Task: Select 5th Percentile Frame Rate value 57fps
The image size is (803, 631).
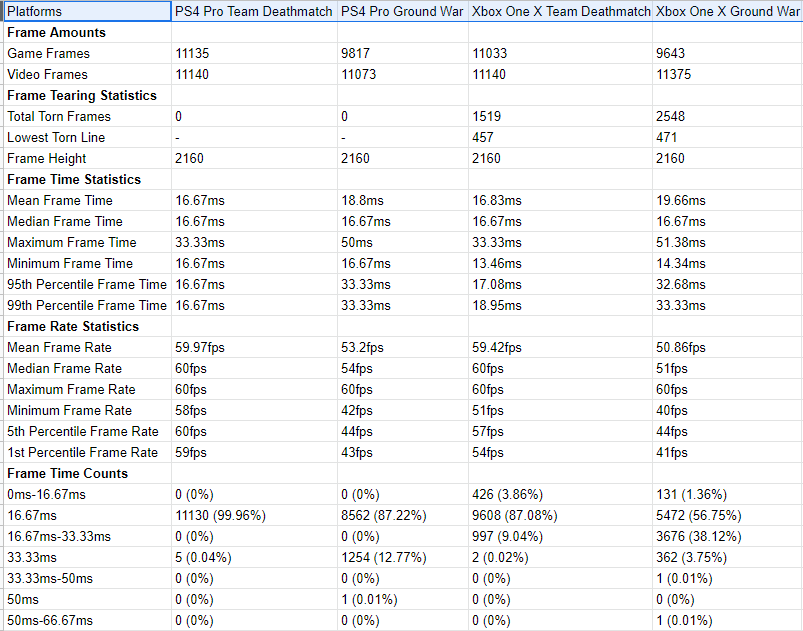Action: (488, 431)
